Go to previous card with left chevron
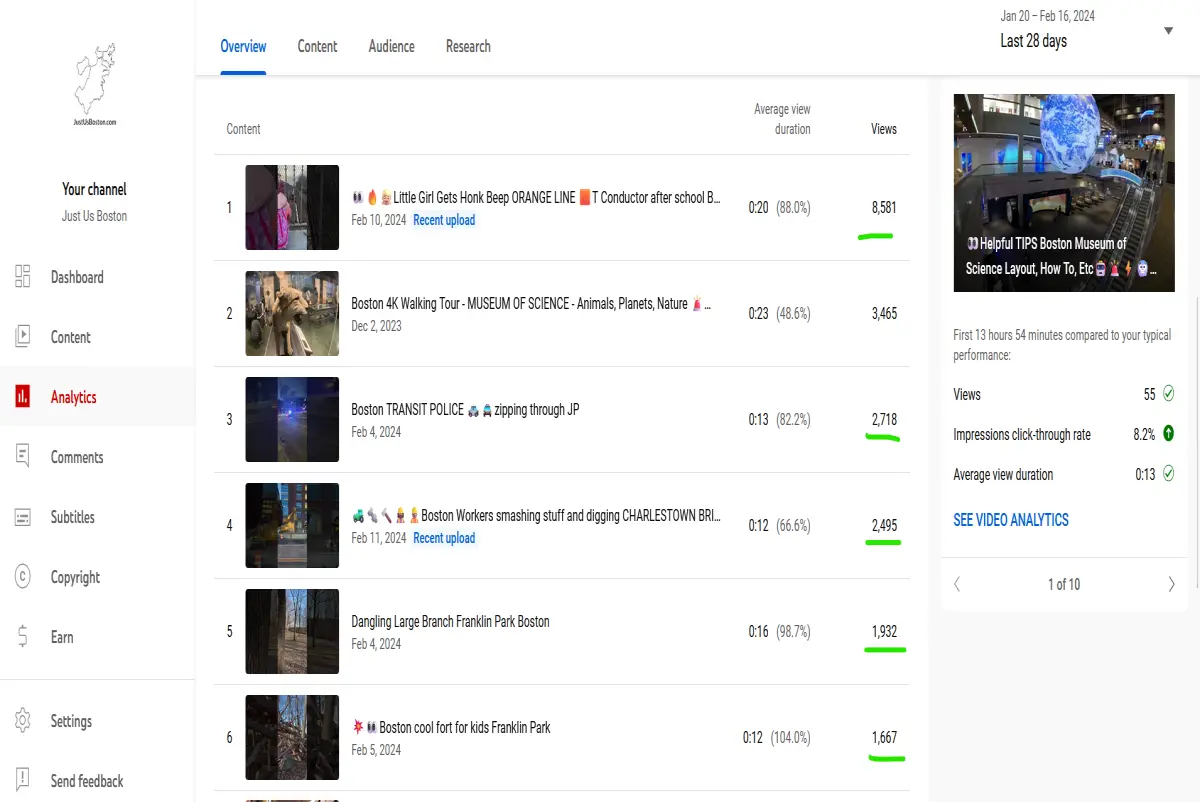1200x802 pixels. tap(957, 584)
